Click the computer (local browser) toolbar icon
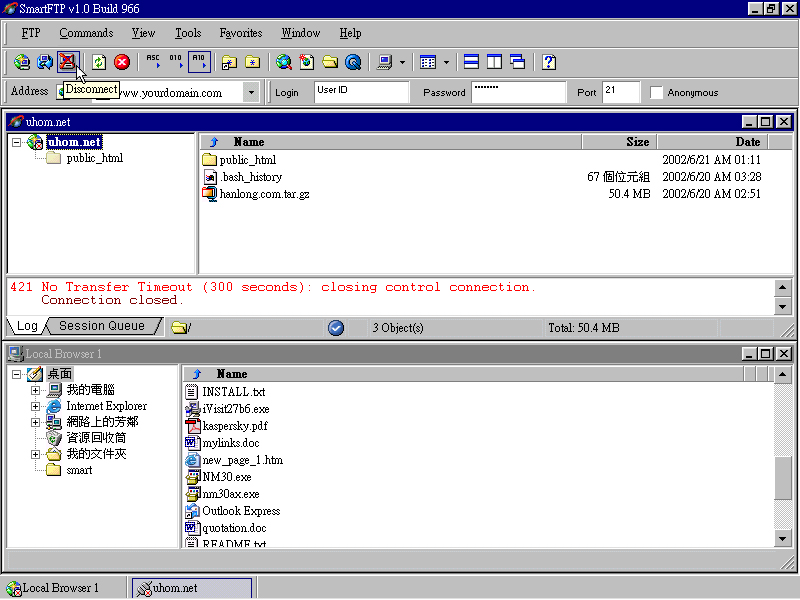The height and width of the screenshot is (600, 800). tap(384, 62)
